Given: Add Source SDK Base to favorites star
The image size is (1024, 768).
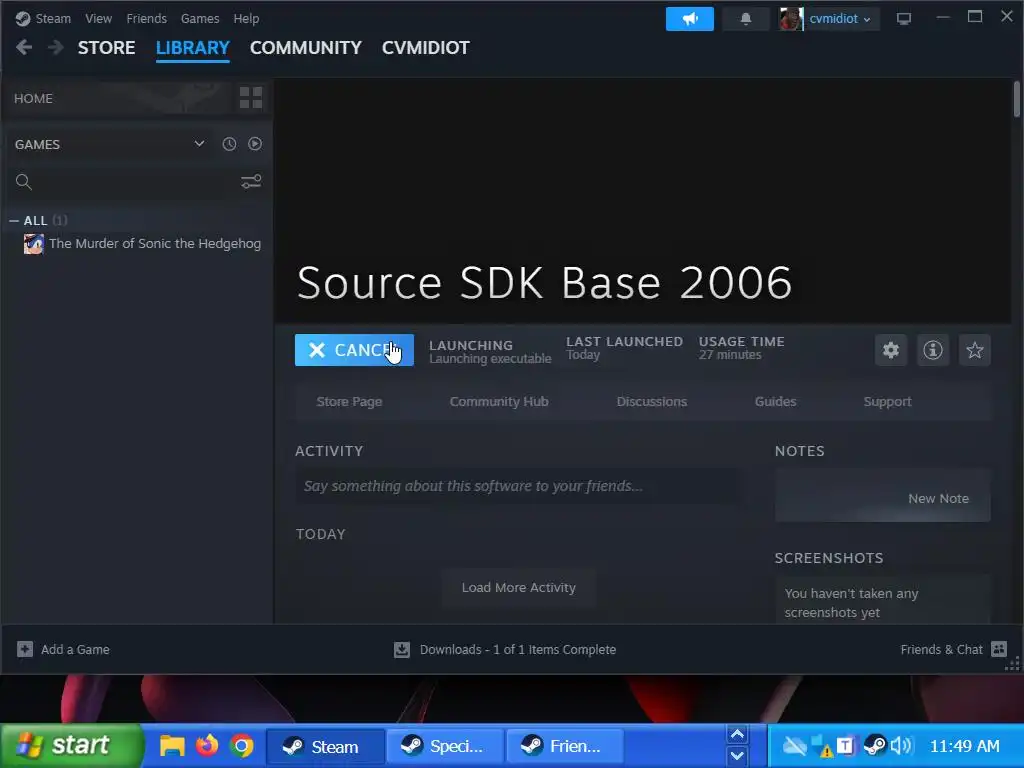Looking at the screenshot, I should [x=974, y=350].
